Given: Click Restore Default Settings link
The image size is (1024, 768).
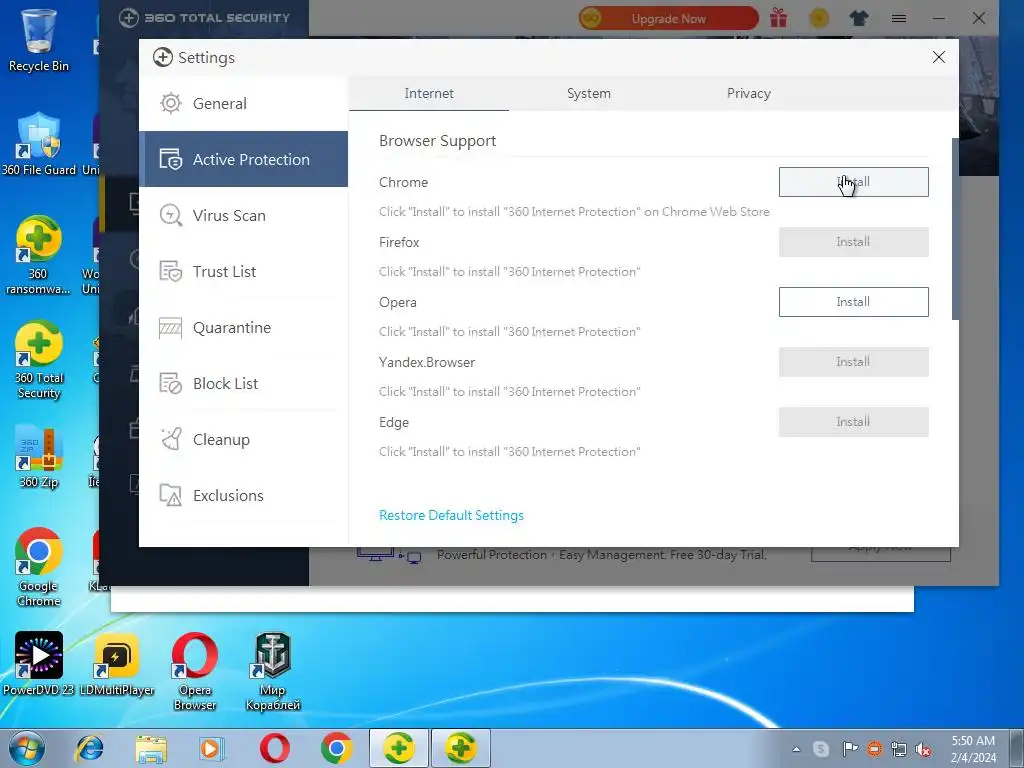Looking at the screenshot, I should [451, 515].
